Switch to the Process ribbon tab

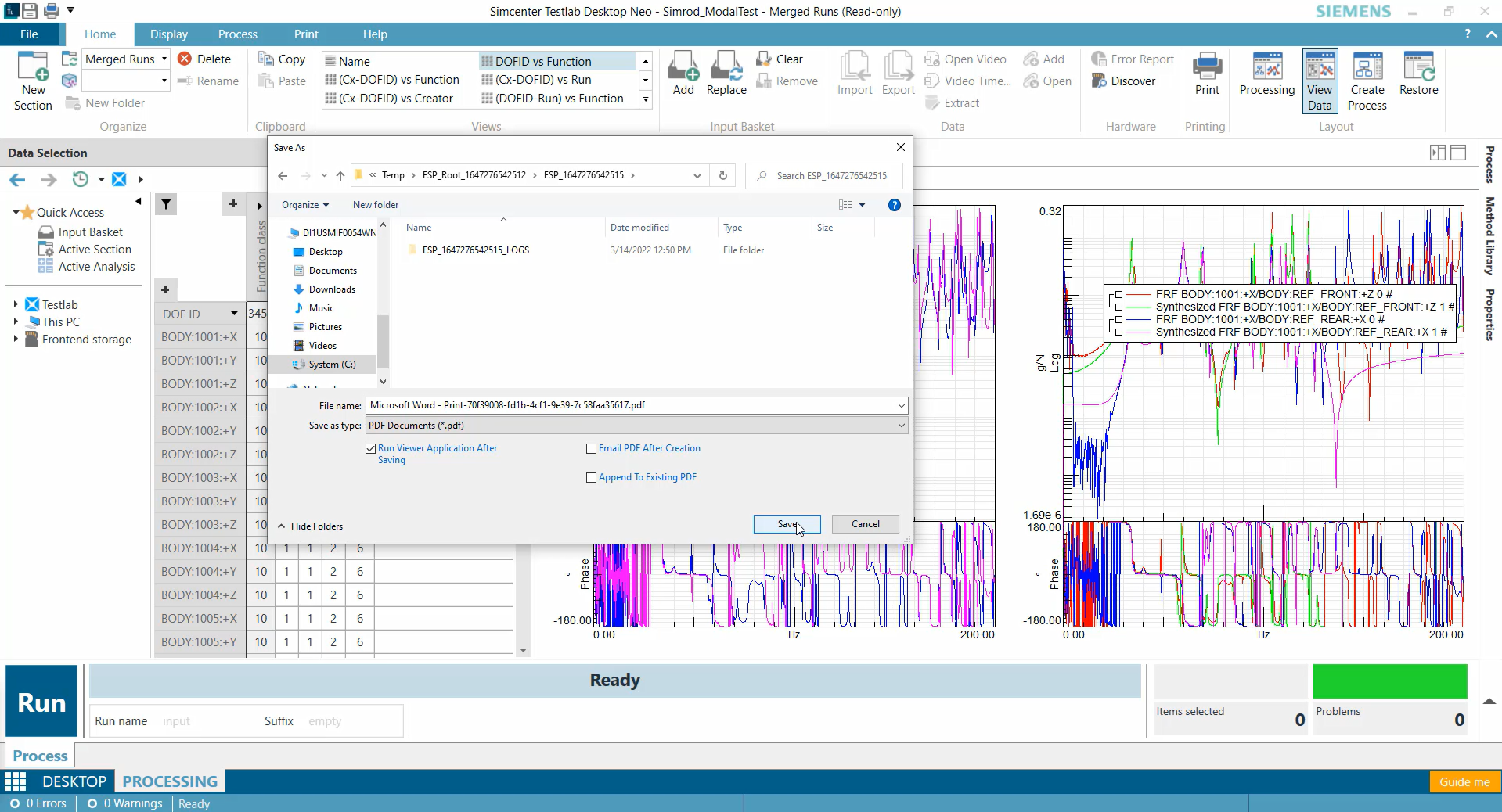(237, 34)
